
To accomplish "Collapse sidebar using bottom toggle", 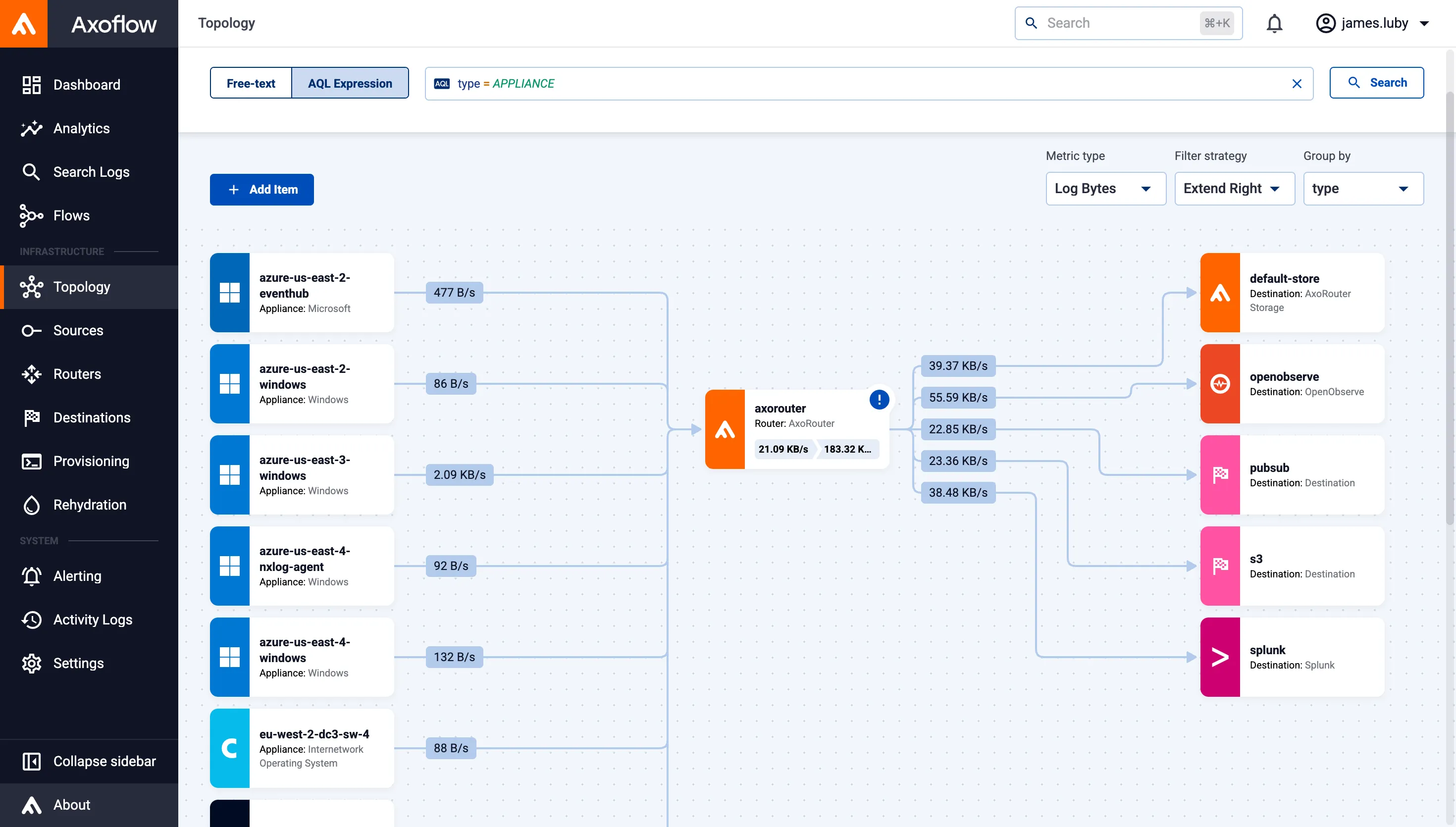I will point(88,761).
